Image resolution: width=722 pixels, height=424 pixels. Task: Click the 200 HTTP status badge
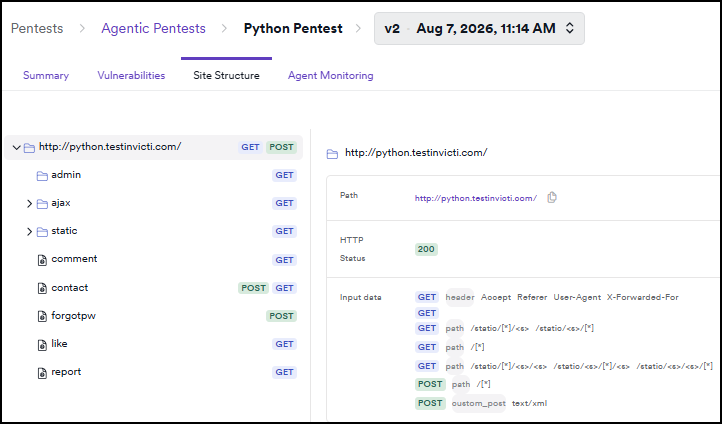[426, 250]
